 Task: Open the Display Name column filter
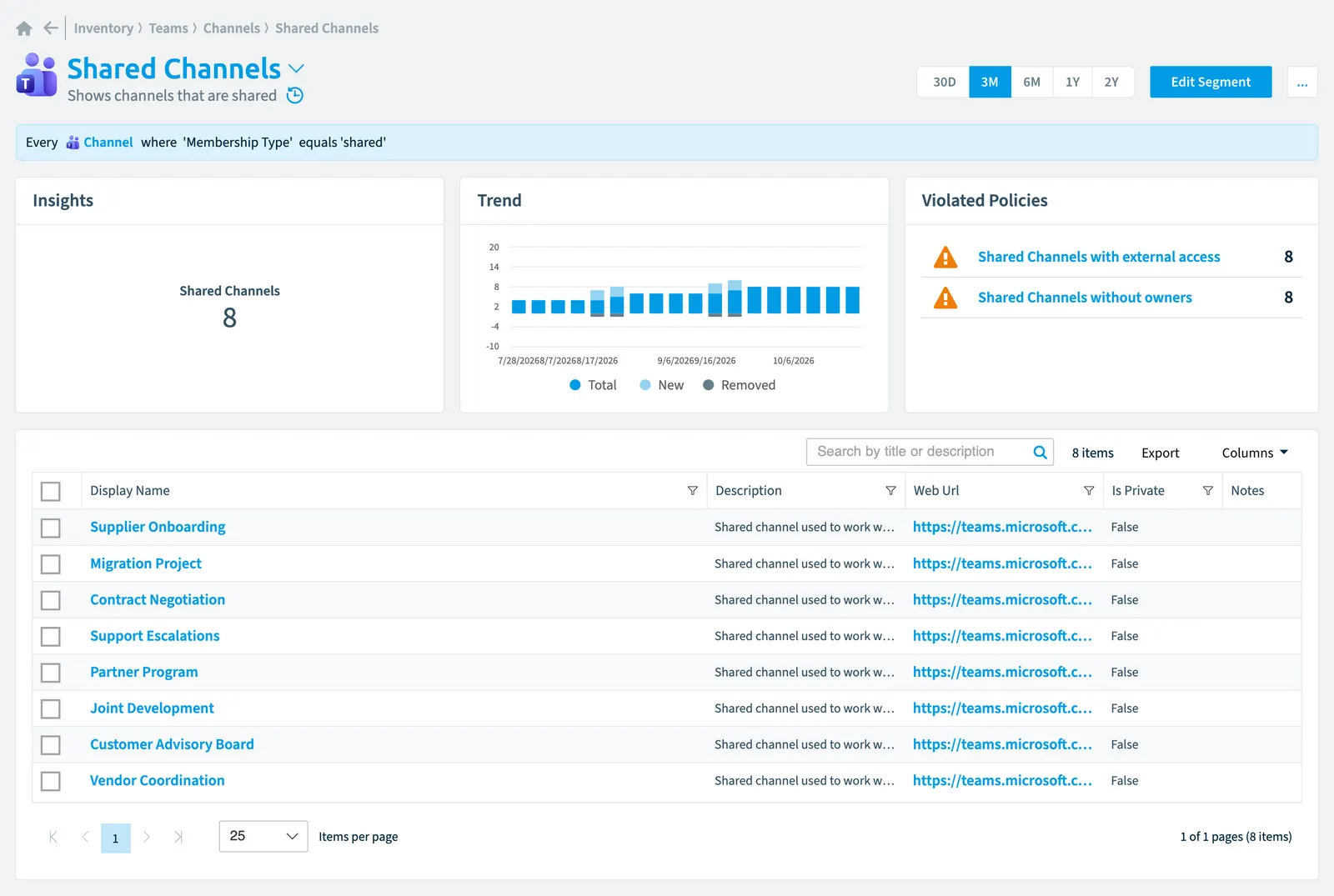(x=692, y=491)
